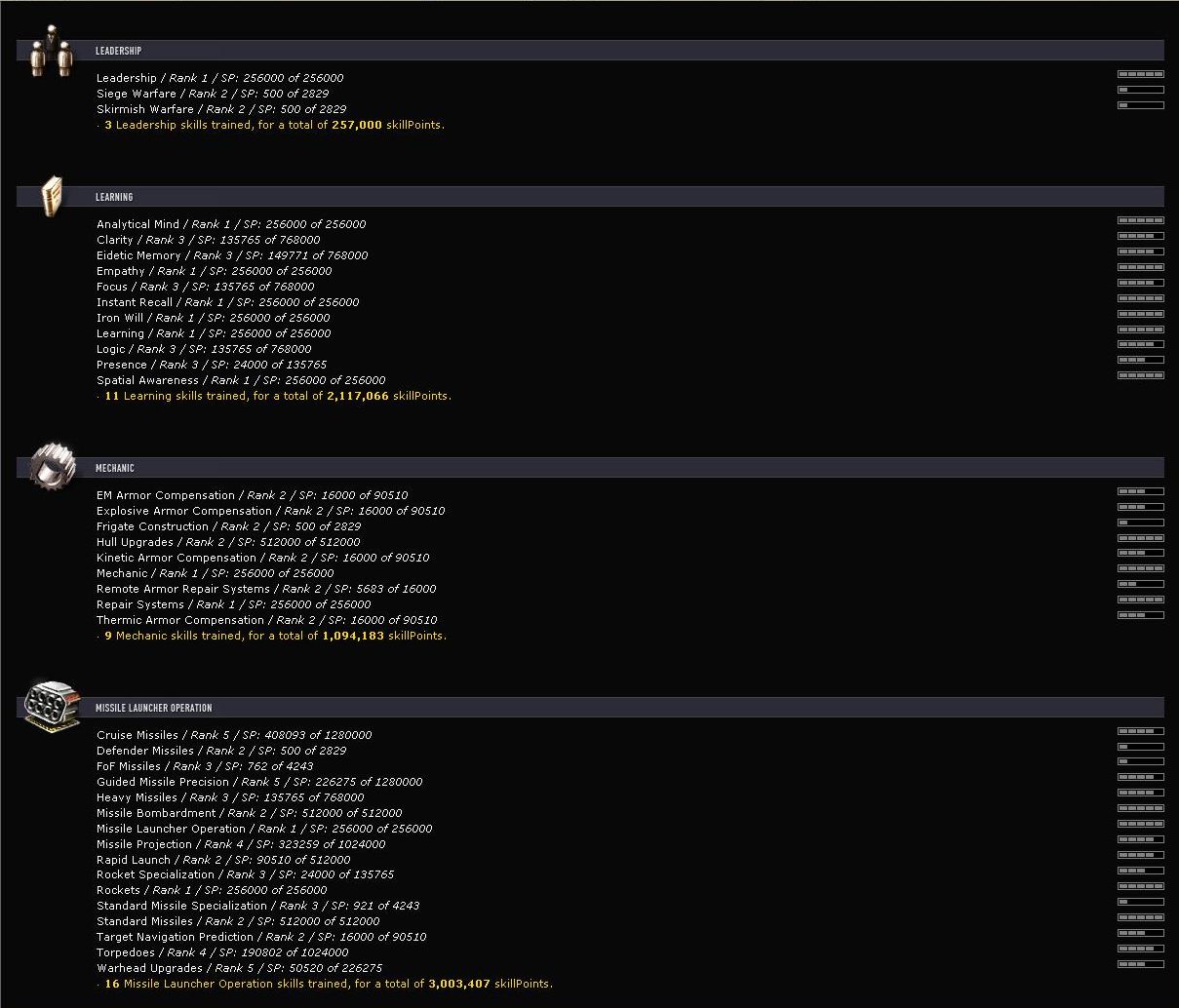Click the Missile Launcher Operation launcher icon

click(x=51, y=704)
